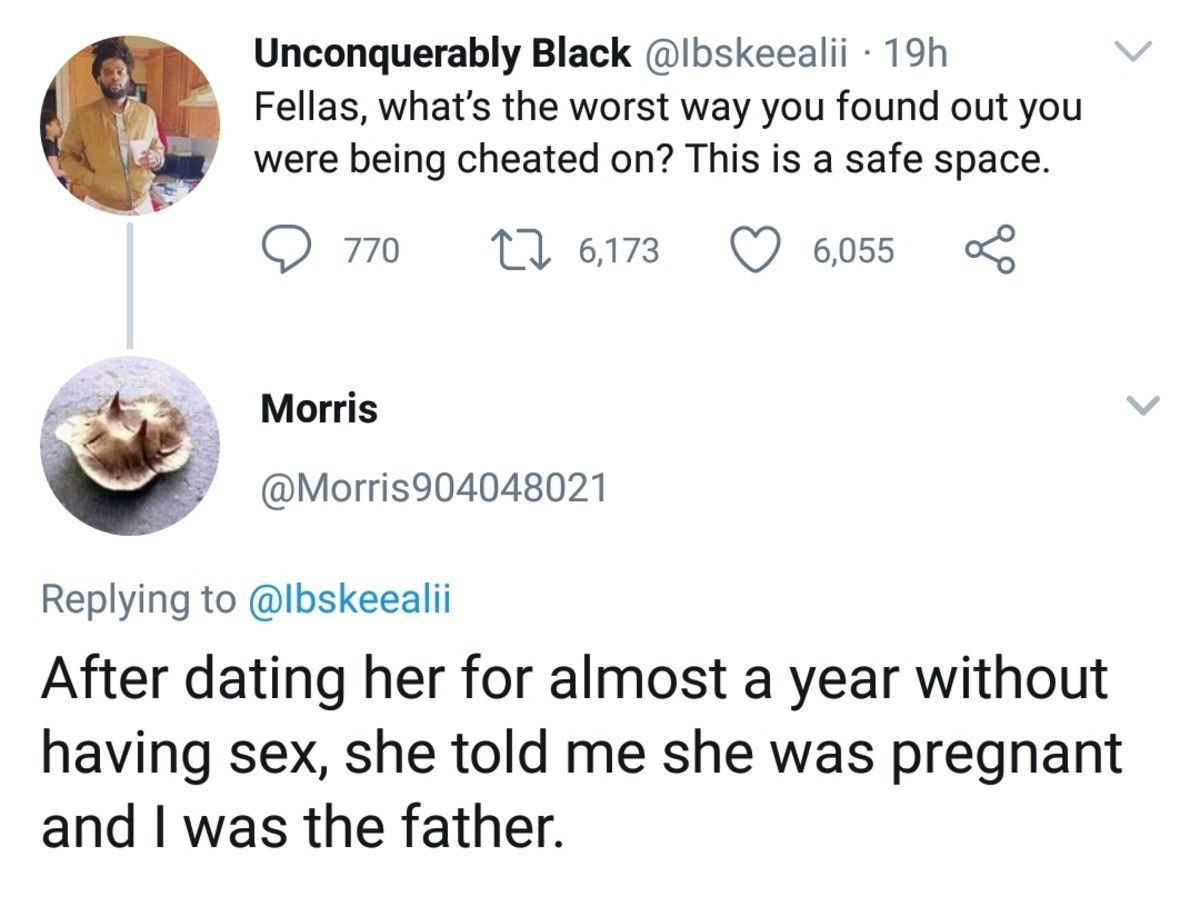1200x906 pixels.
Task: Open the @Morris904048021 handle
Action: pyautogui.click(x=433, y=487)
